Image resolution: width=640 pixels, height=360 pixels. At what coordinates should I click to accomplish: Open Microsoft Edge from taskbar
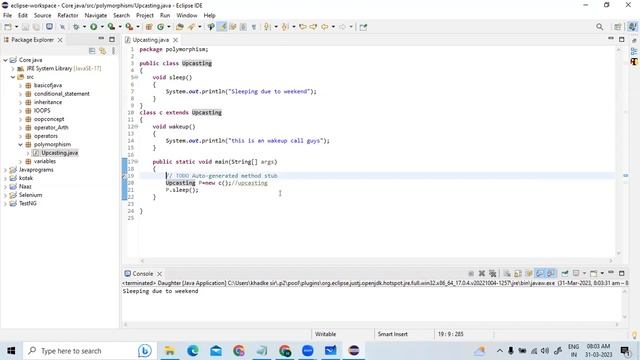[193, 351]
